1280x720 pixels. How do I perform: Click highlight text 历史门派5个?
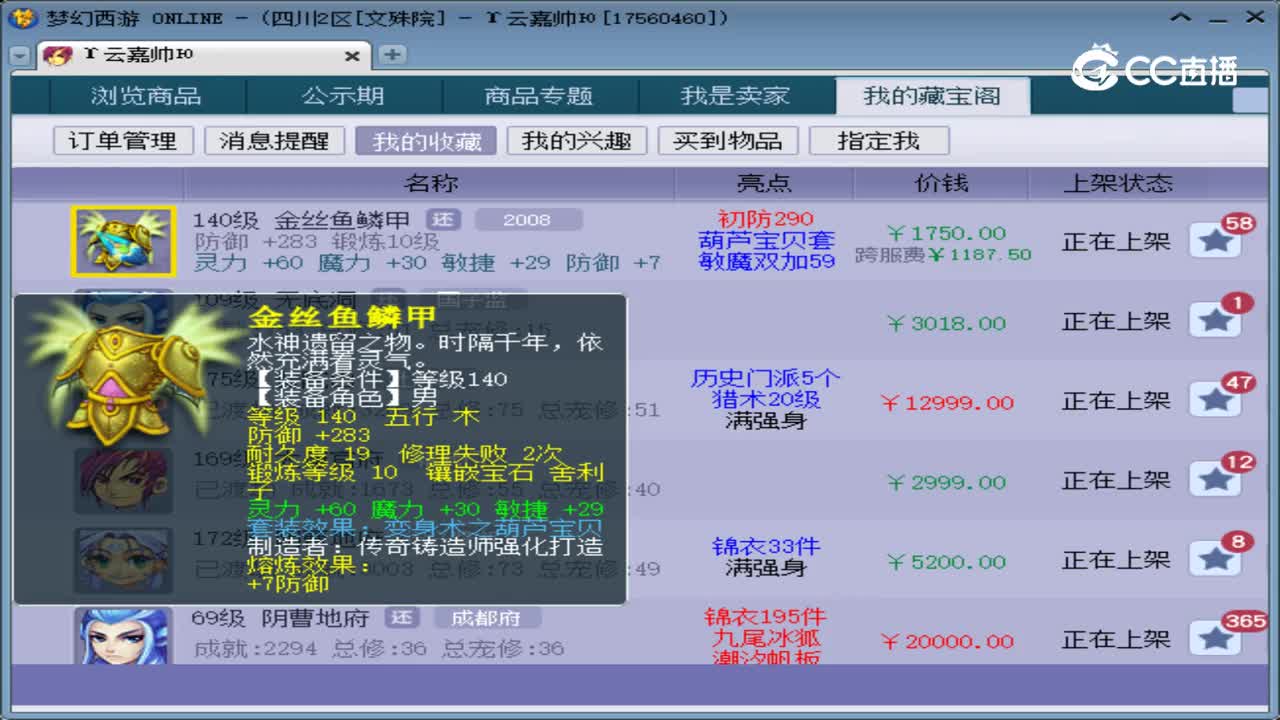pyautogui.click(x=766, y=379)
